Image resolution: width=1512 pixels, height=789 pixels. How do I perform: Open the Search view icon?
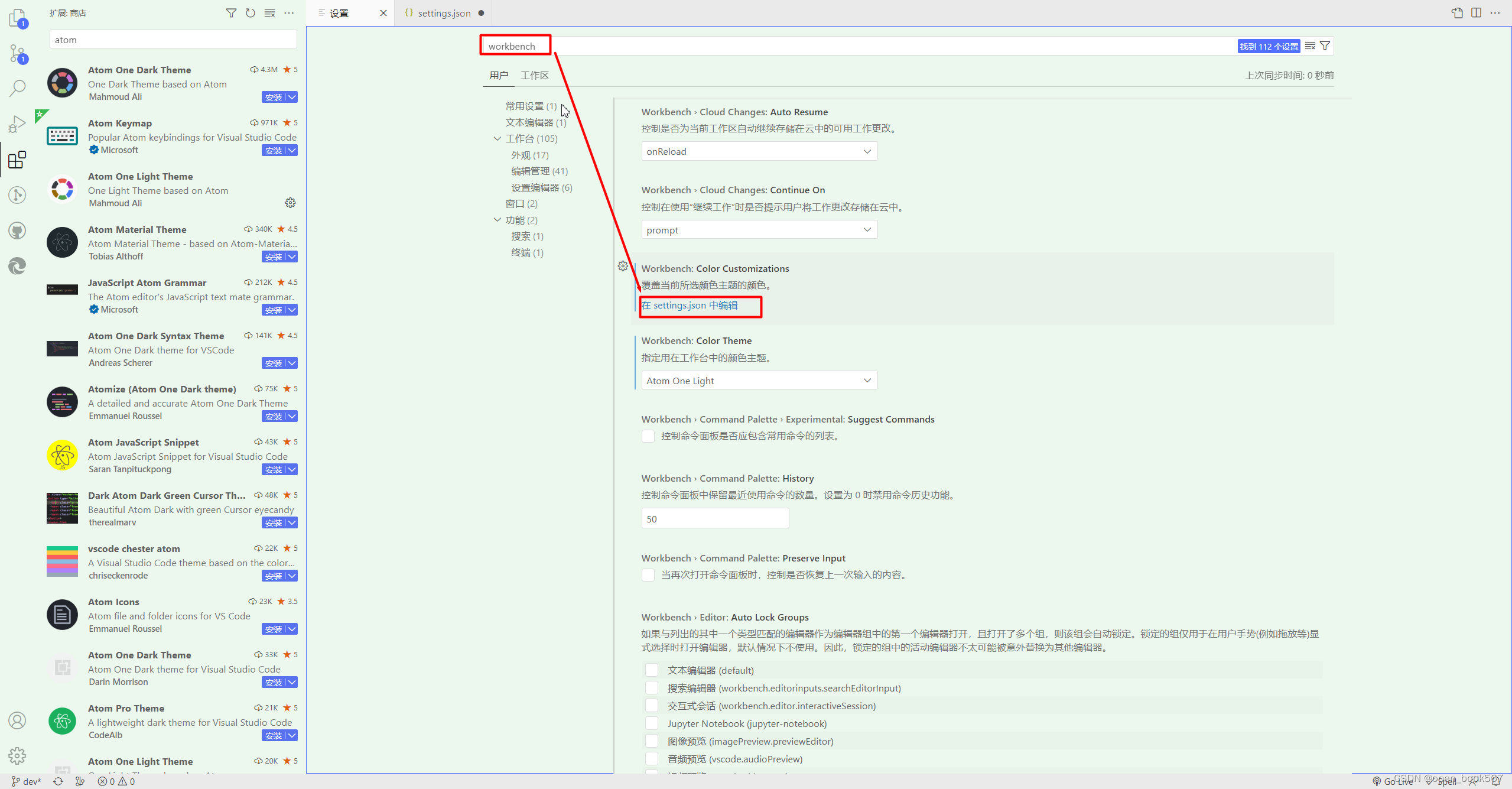click(x=18, y=89)
